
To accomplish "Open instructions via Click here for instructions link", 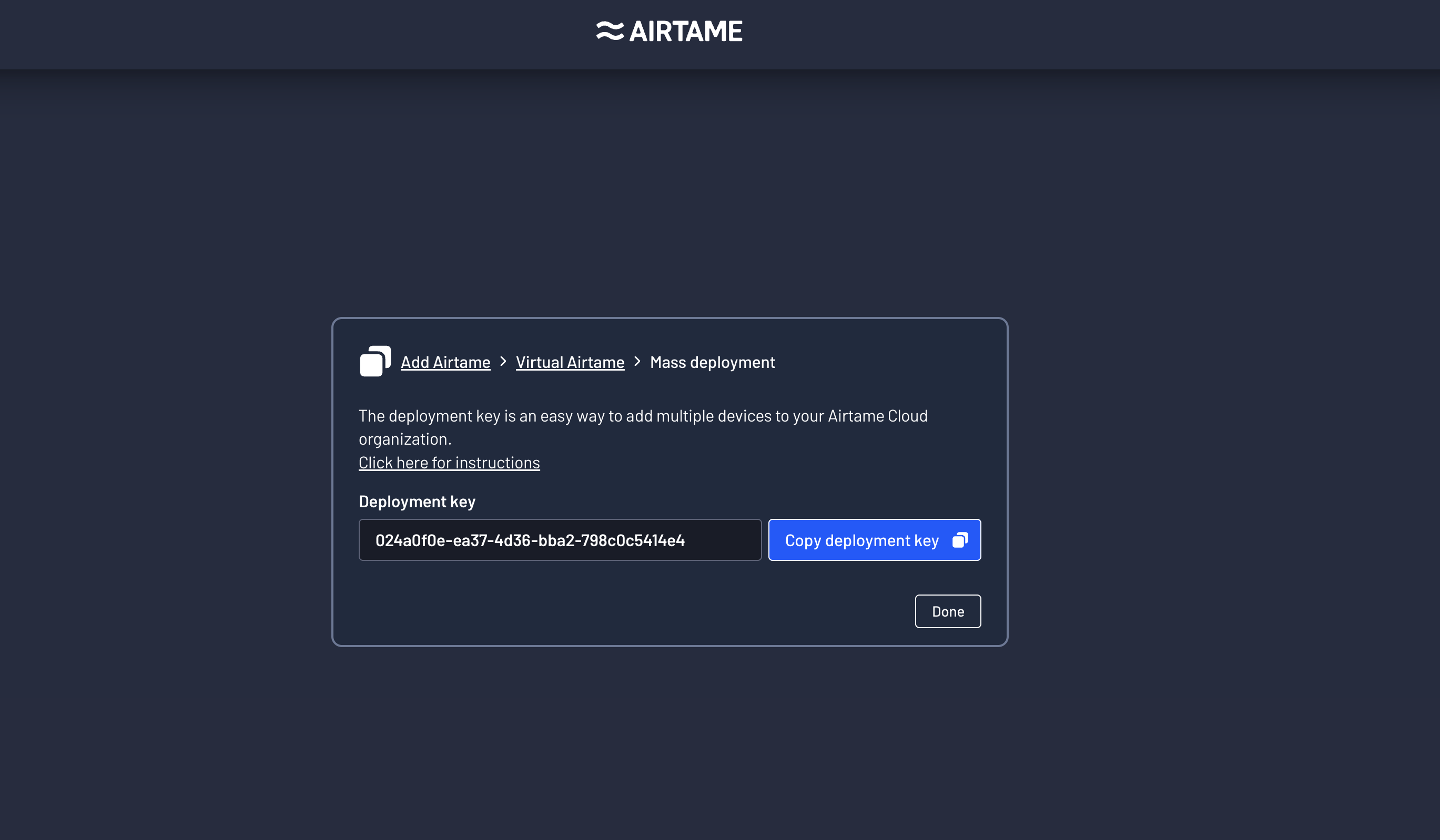I will click(x=449, y=463).
